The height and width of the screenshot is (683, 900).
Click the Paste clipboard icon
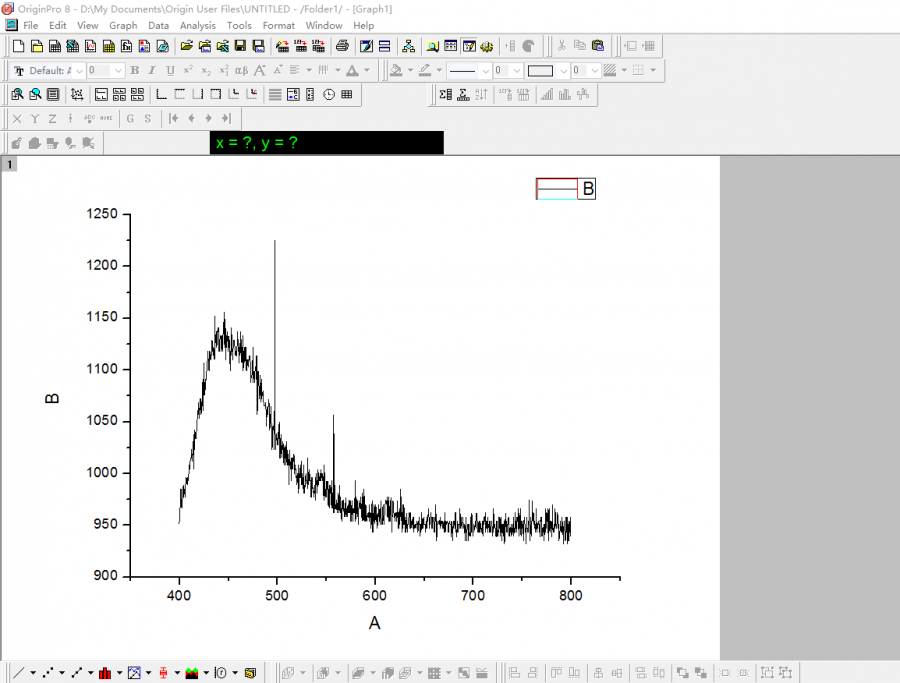point(598,46)
